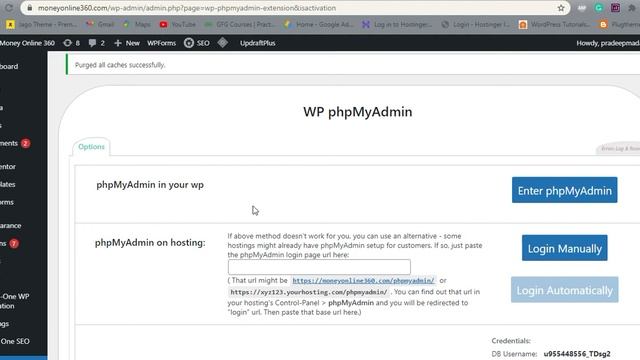Image resolution: width=640 pixels, height=360 pixels.
Task: Open the SEO gear item in admin bar
Action: click(x=197, y=43)
